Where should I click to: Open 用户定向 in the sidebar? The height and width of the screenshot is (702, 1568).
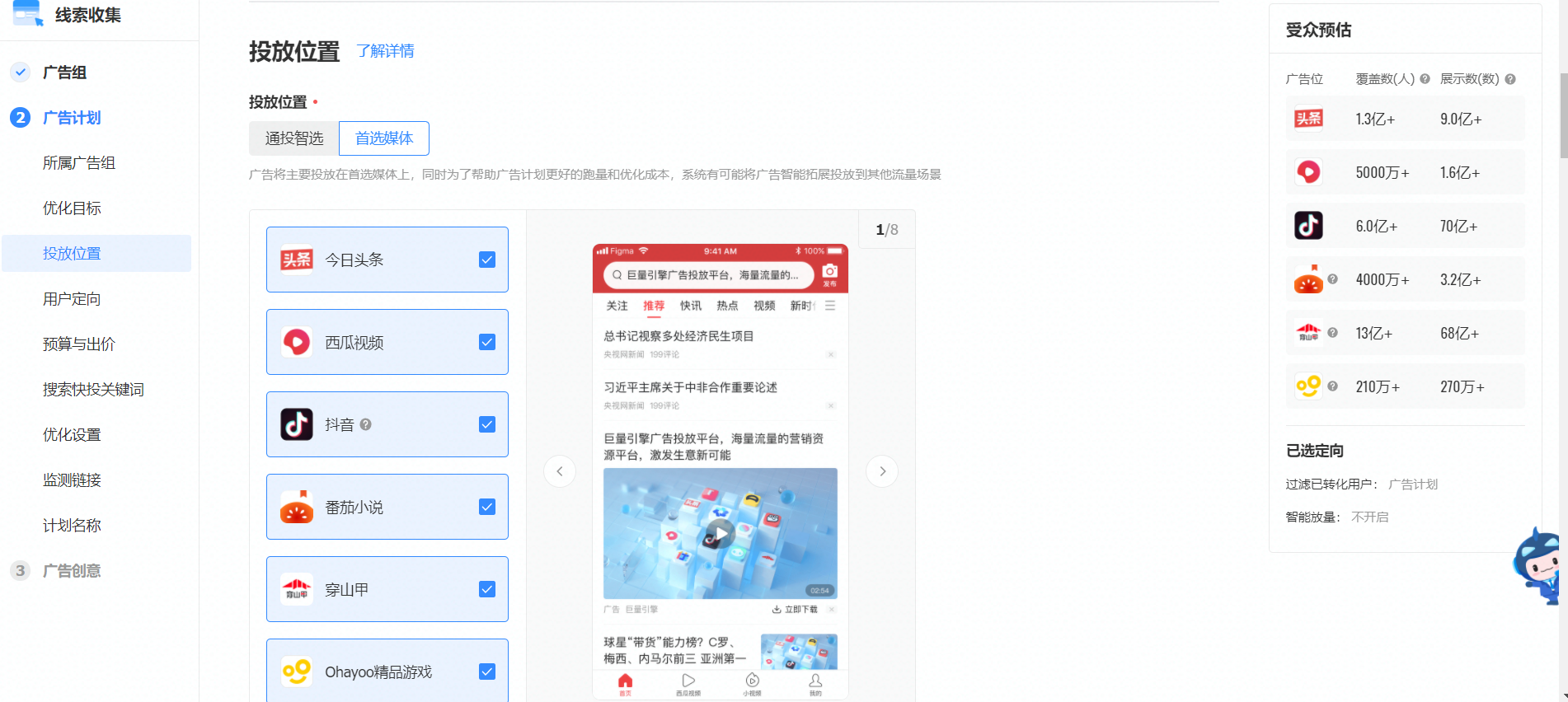72,299
